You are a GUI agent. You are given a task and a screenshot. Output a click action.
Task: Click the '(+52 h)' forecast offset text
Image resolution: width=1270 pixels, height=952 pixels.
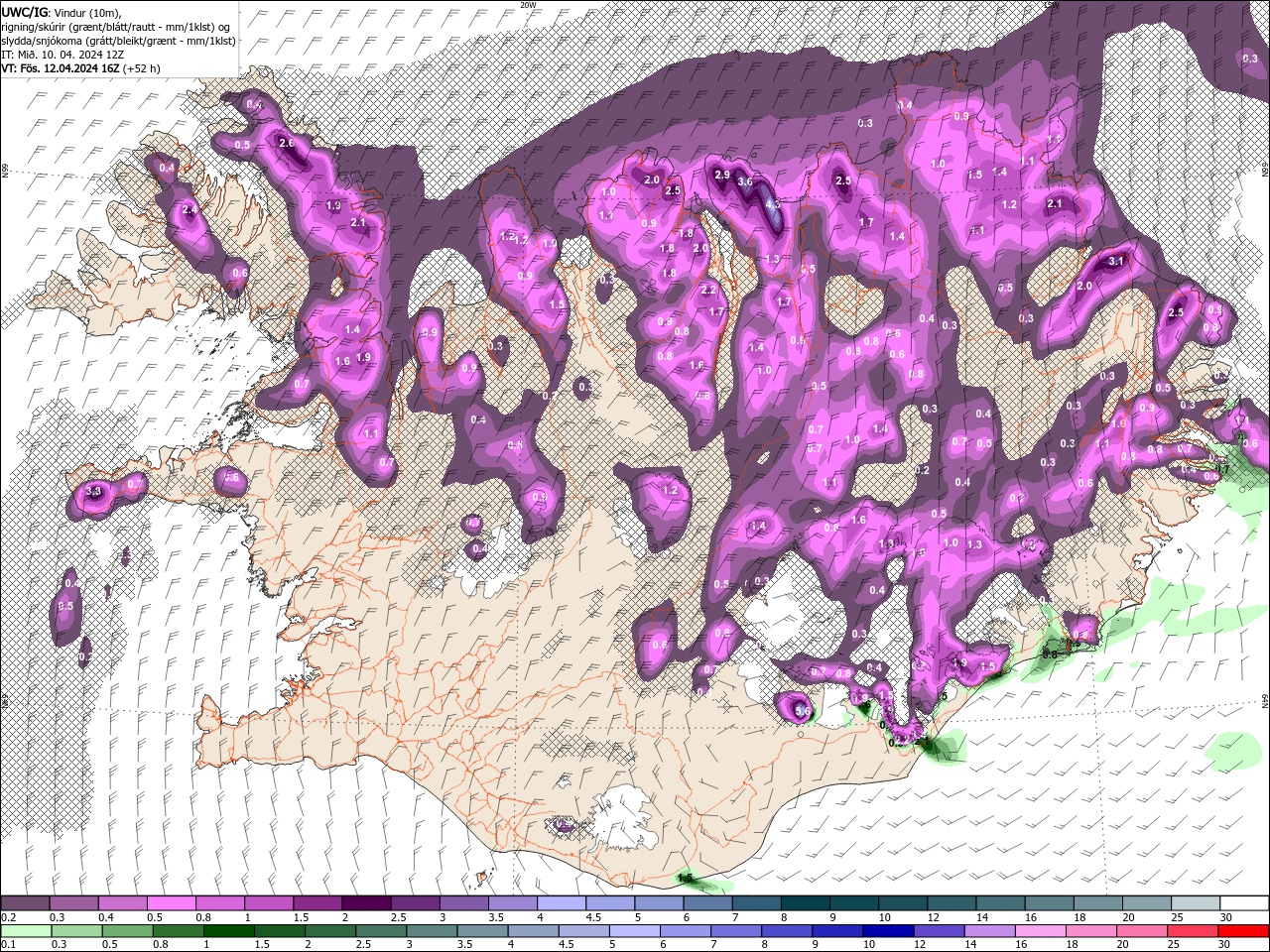click(142, 69)
